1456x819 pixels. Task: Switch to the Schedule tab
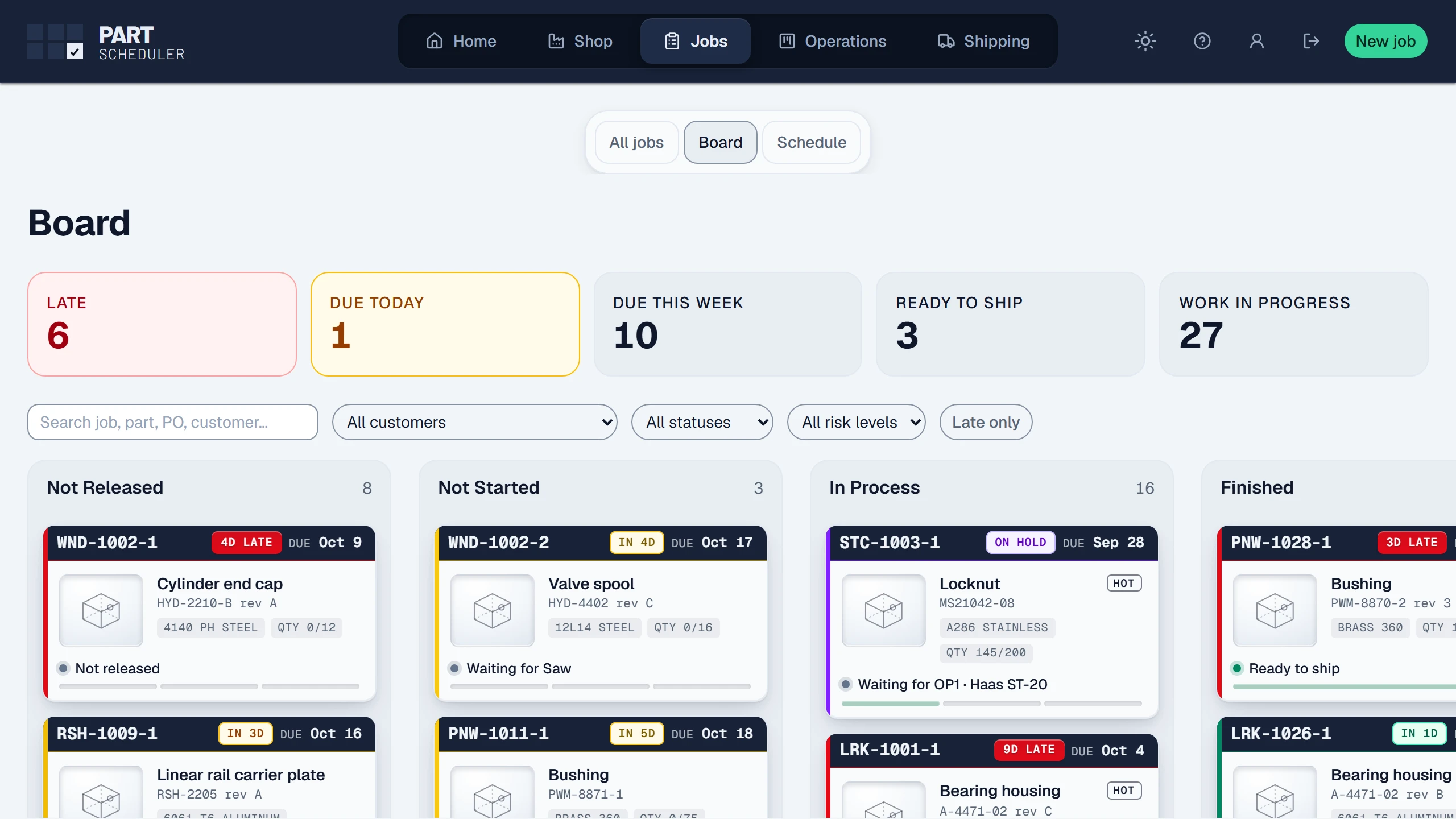812,142
